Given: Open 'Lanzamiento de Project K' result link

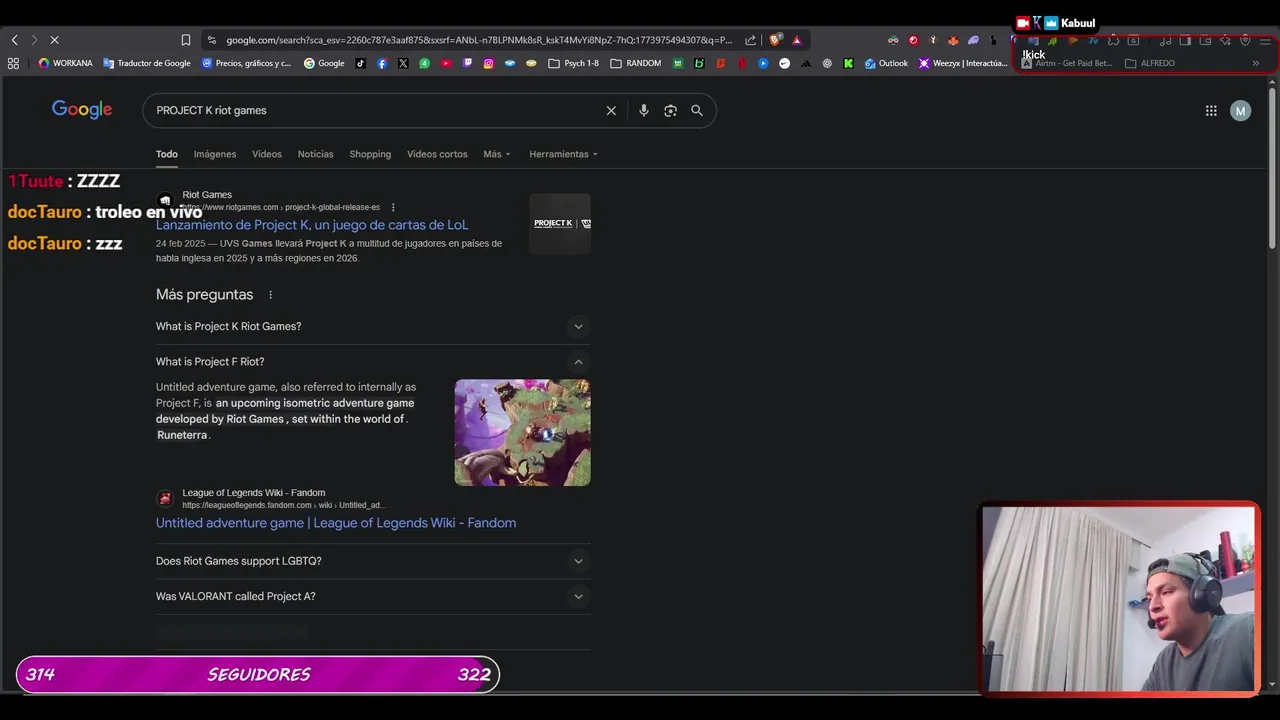Looking at the screenshot, I should [312, 225].
